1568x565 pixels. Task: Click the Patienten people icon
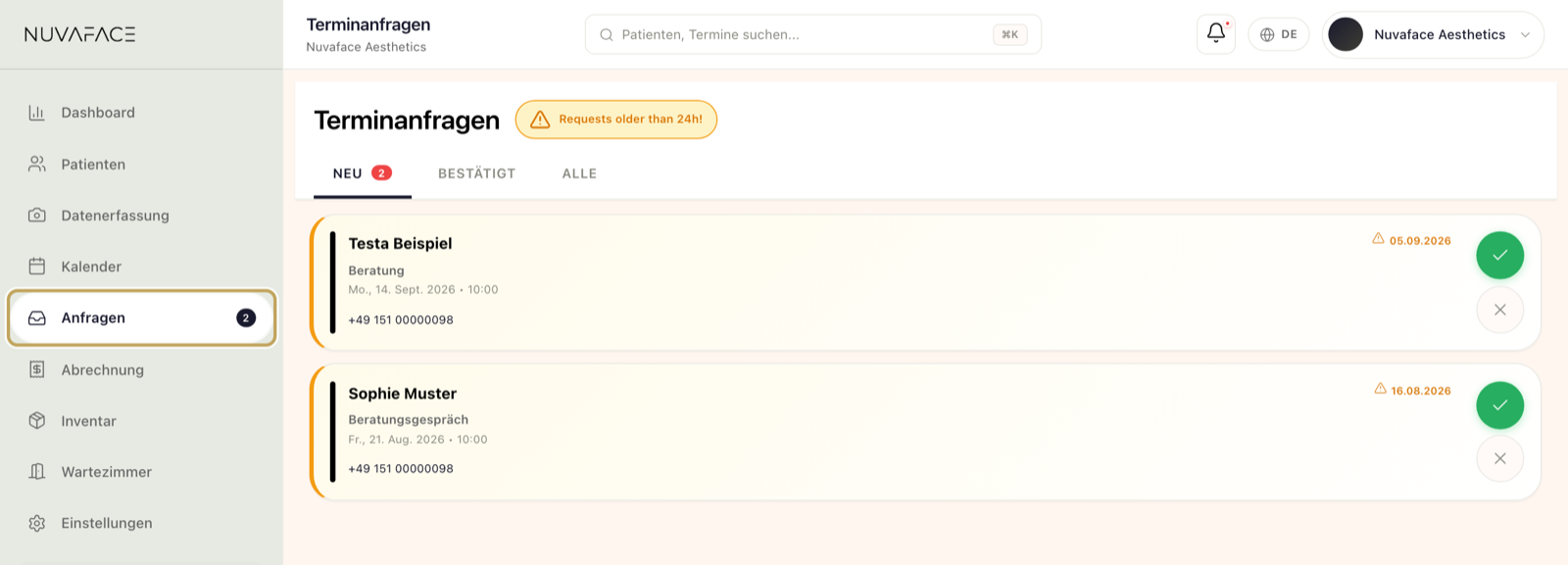click(x=37, y=165)
